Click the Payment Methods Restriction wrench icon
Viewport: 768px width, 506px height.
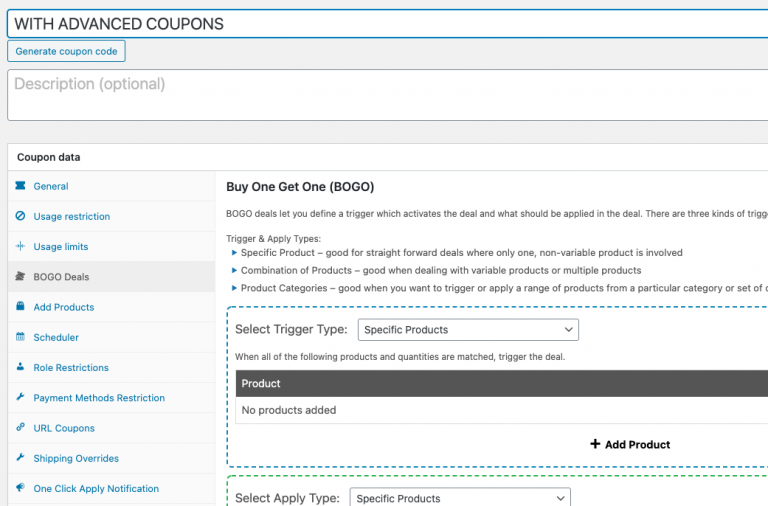(x=20, y=397)
